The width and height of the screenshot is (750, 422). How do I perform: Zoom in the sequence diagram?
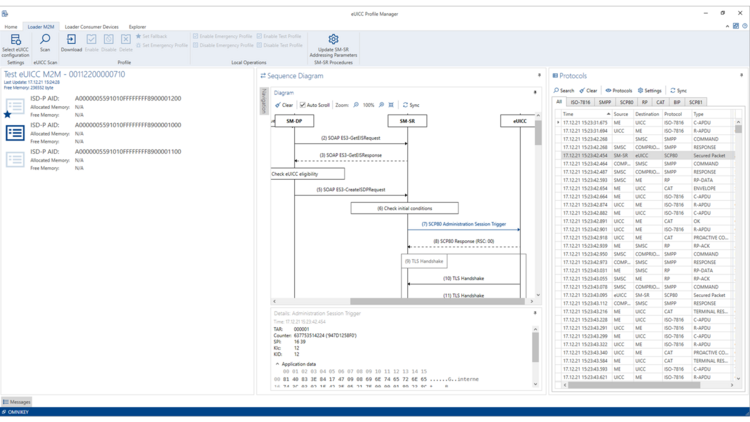tap(381, 105)
